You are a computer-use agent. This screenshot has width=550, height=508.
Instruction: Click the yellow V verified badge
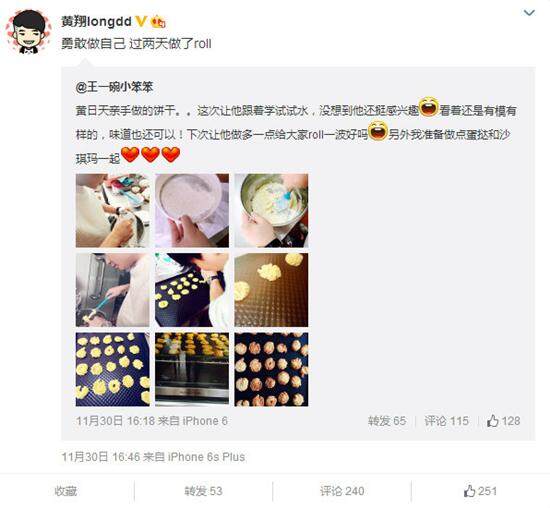point(141,22)
